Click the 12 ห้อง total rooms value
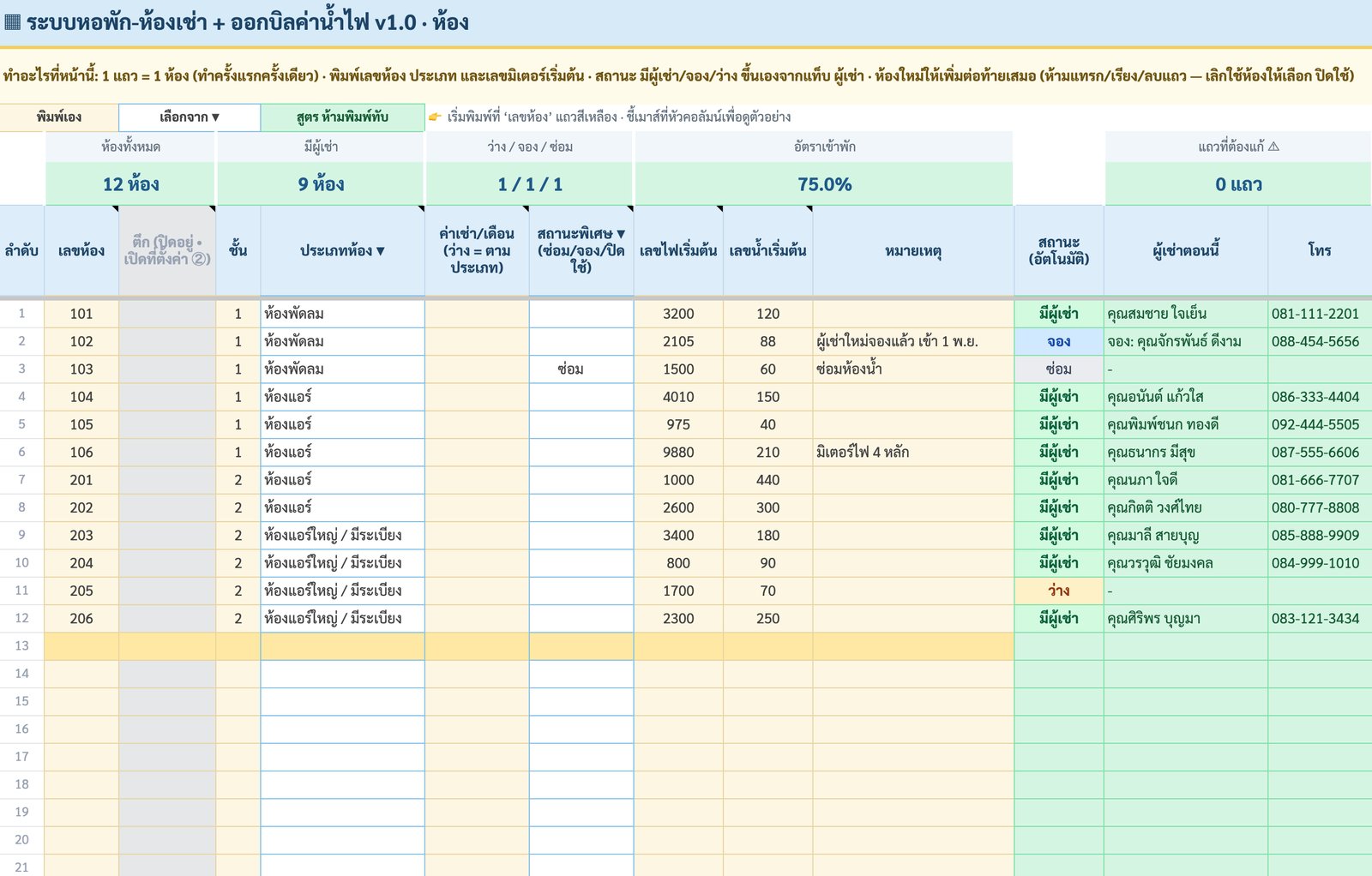 (x=130, y=184)
